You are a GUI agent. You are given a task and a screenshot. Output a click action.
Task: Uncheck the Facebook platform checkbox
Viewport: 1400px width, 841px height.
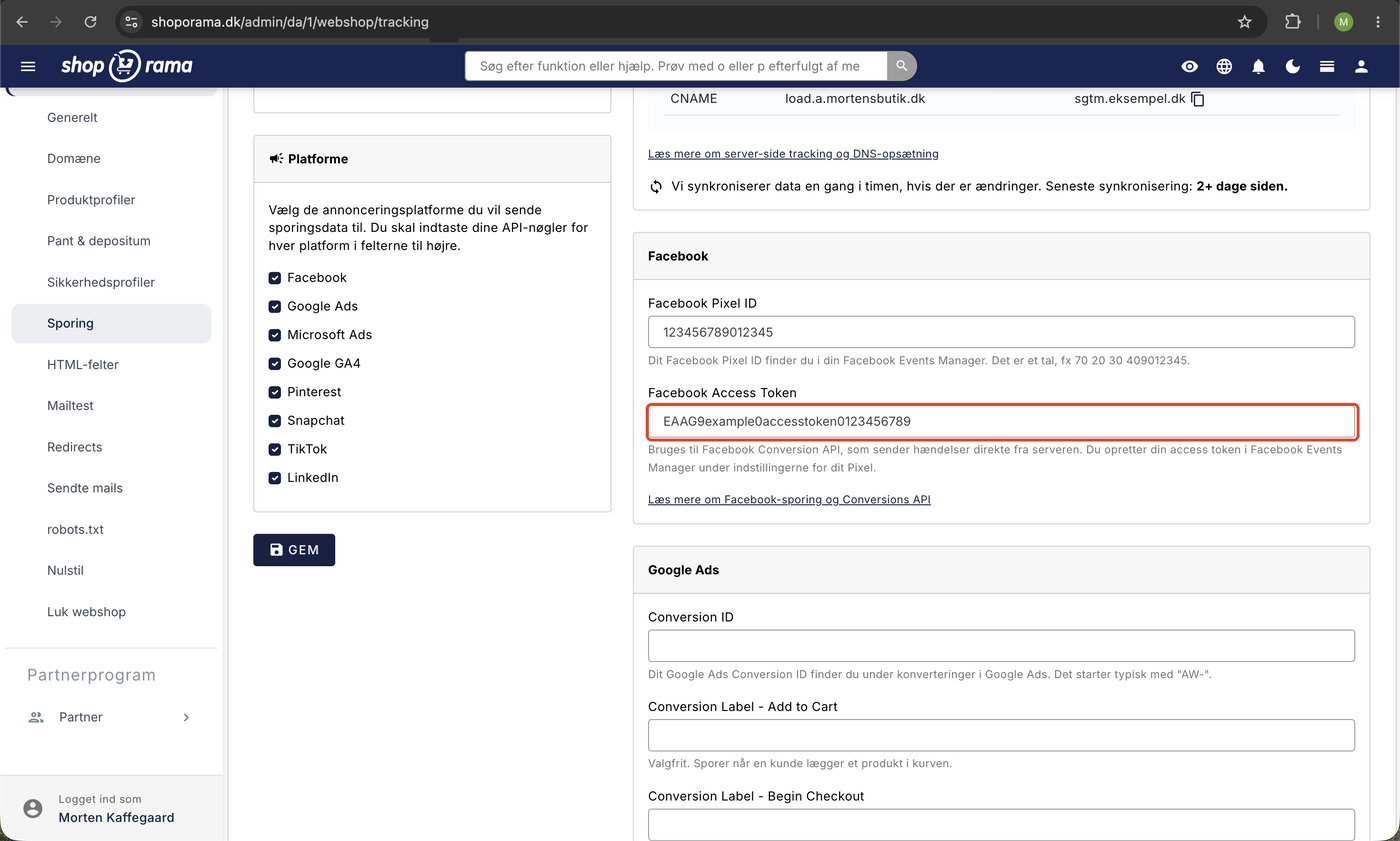pyautogui.click(x=274, y=278)
